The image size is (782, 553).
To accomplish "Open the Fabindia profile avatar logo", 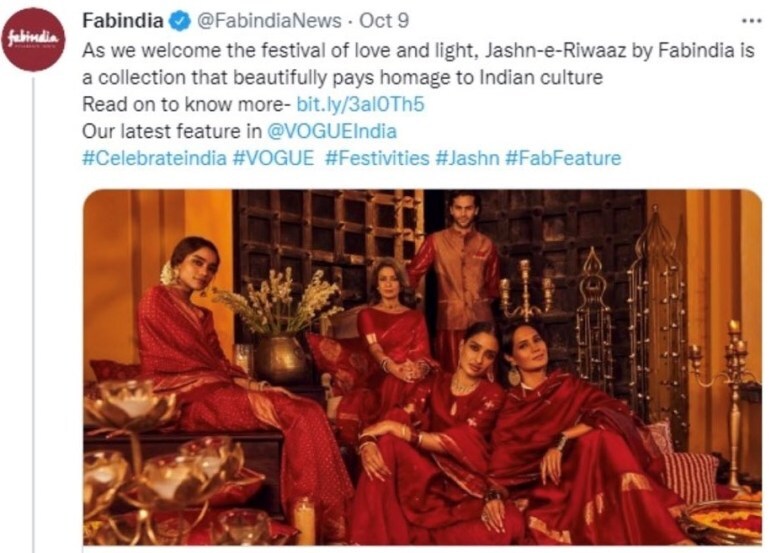I will (x=34, y=39).
